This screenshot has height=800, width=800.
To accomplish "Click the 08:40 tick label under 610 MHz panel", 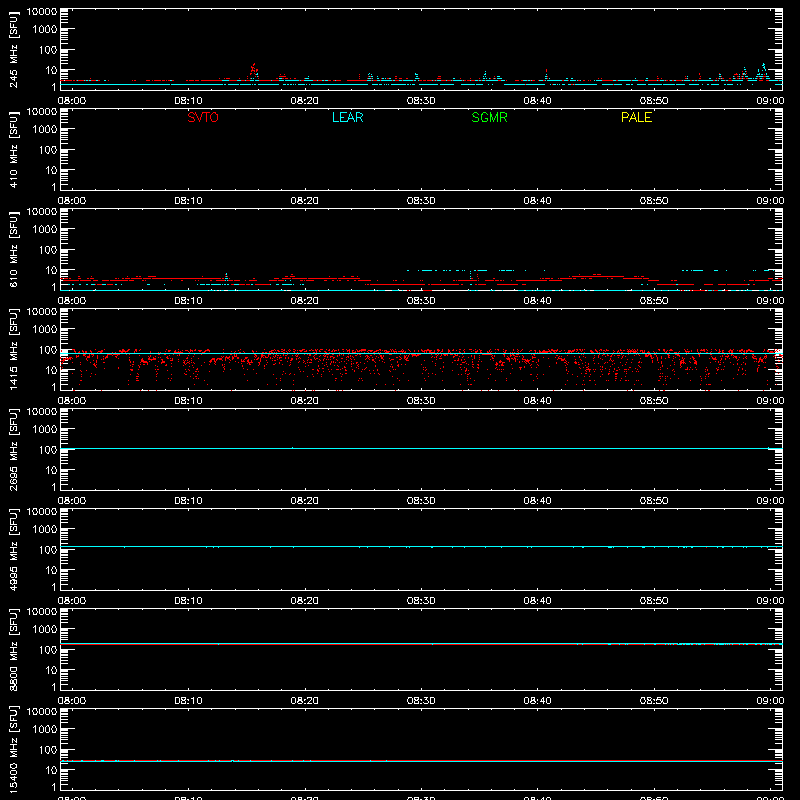I will pyautogui.click(x=537, y=301).
